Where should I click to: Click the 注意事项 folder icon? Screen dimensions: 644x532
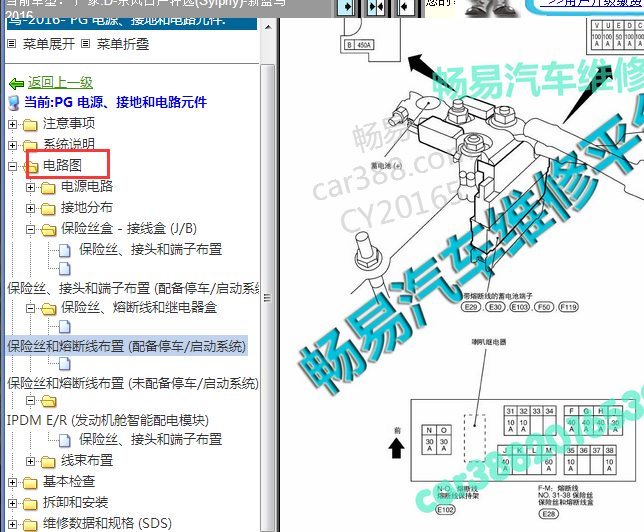[30, 124]
